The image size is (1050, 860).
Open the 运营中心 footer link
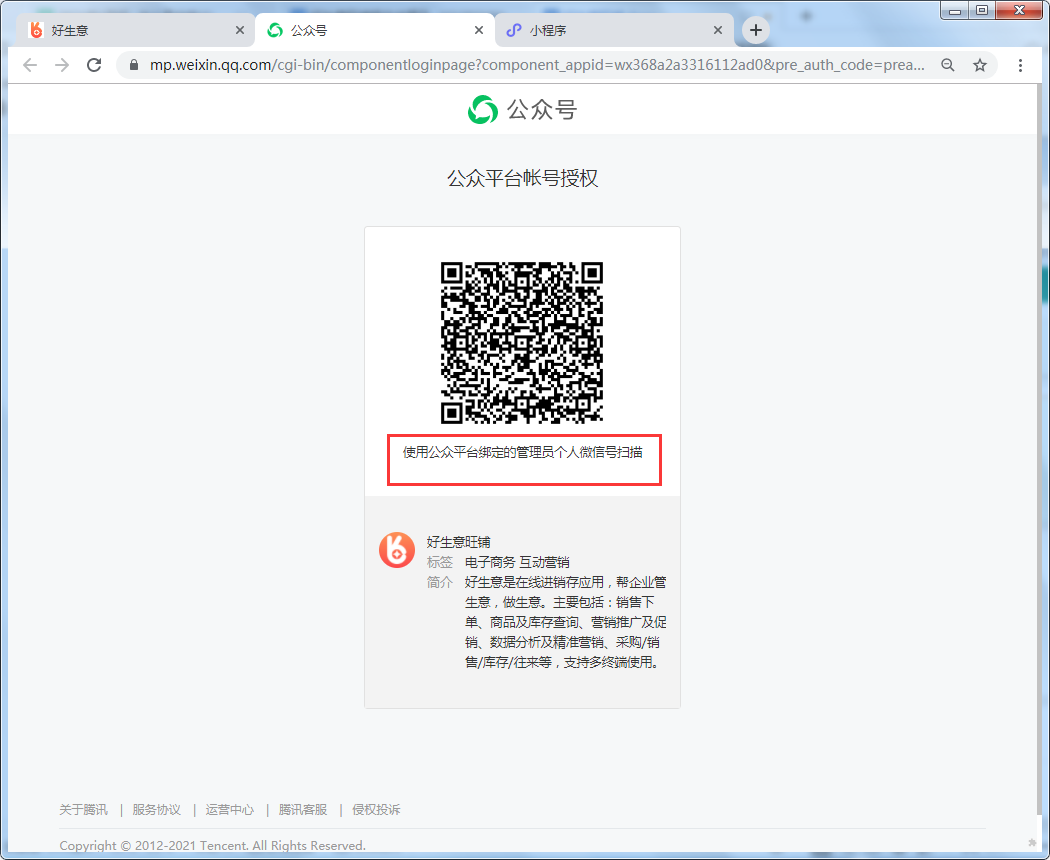pos(230,810)
